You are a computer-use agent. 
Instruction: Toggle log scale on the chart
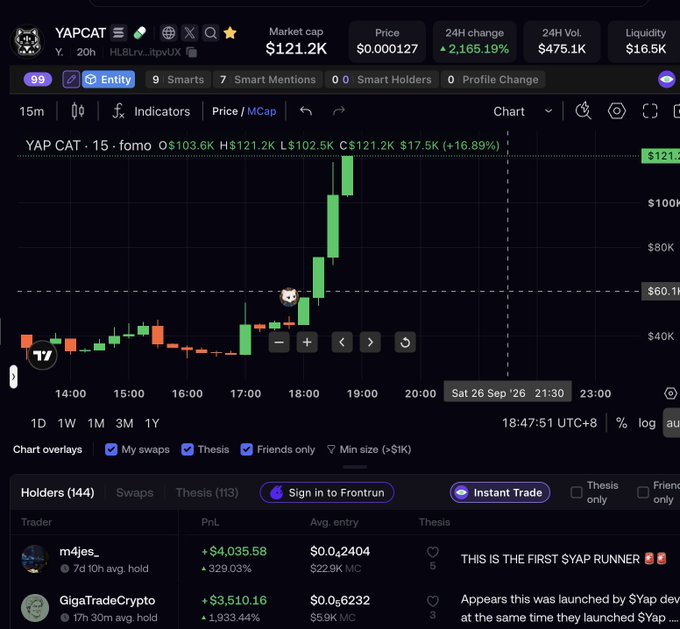tap(647, 423)
